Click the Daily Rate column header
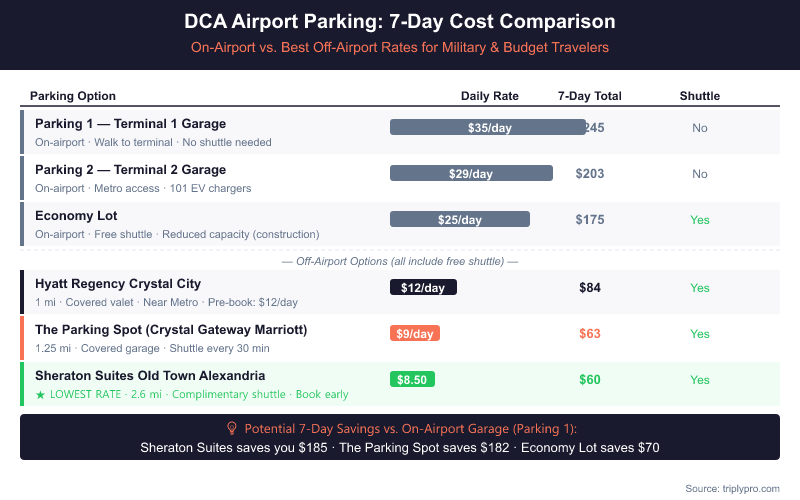Viewport: 800px width, 500px height. [489, 96]
